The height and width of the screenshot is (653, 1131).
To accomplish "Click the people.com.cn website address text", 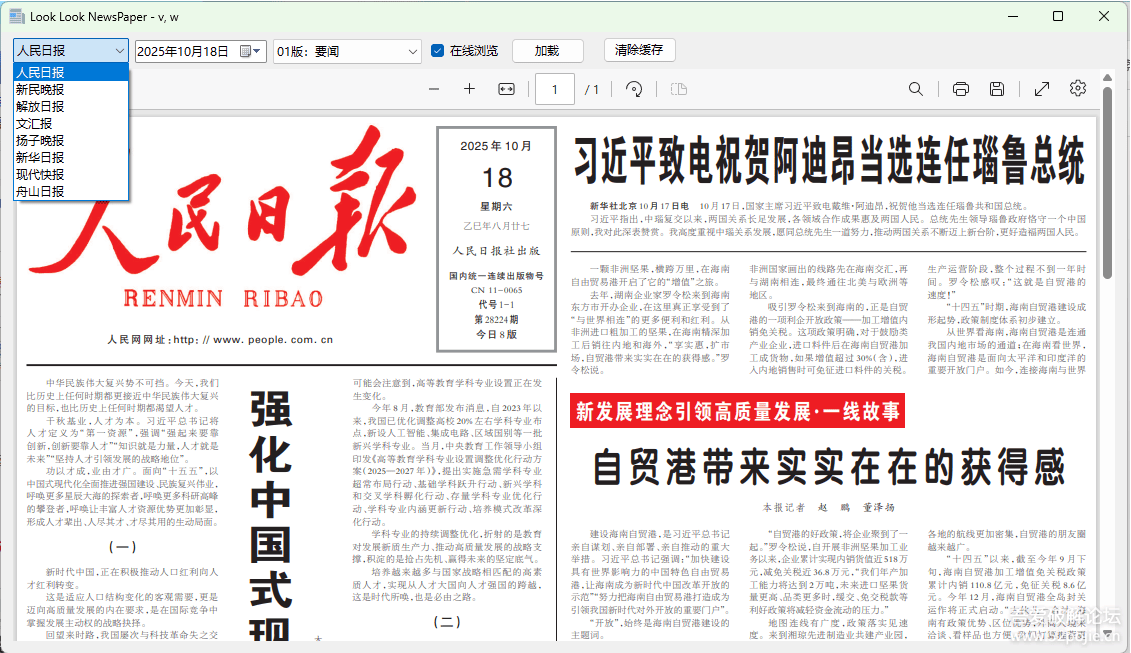I will [x=220, y=339].
